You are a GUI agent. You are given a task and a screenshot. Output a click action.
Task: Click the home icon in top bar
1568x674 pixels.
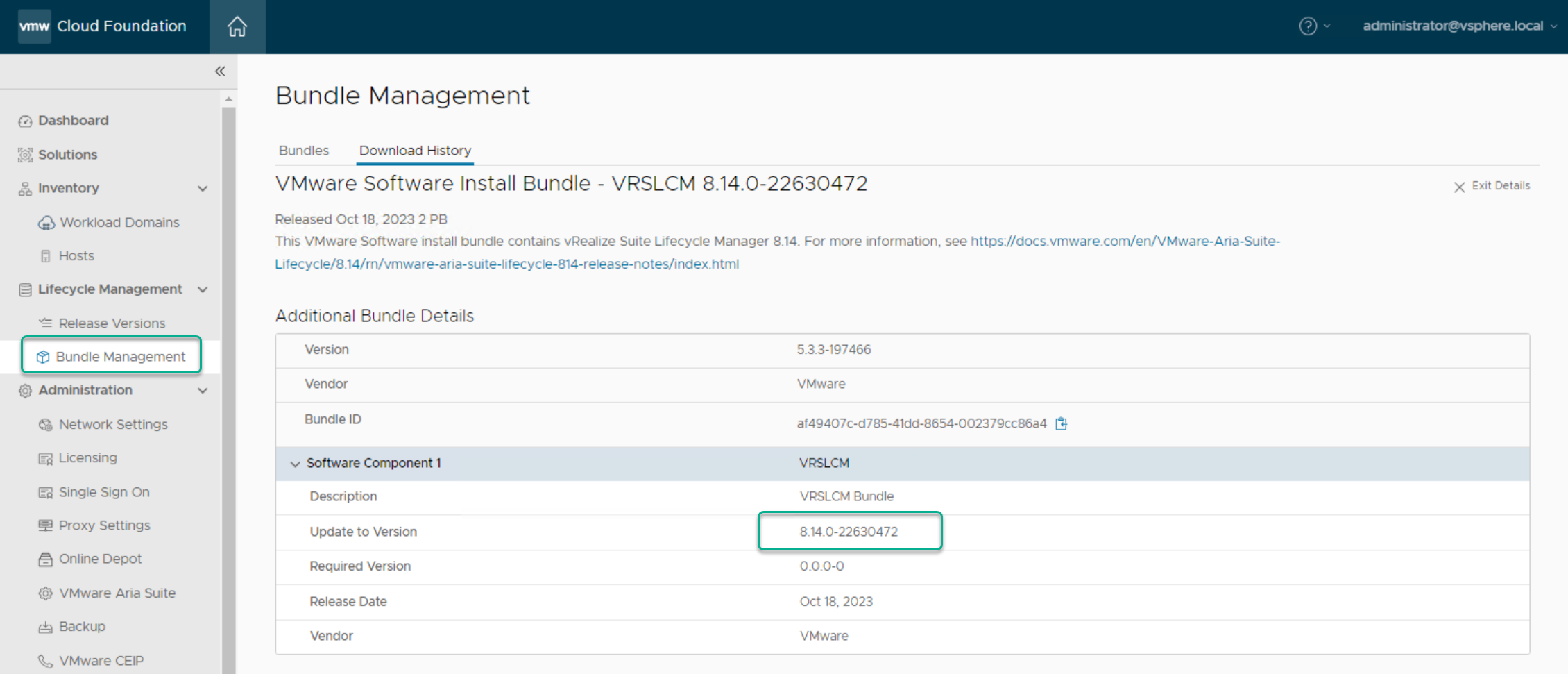(237, 26)
